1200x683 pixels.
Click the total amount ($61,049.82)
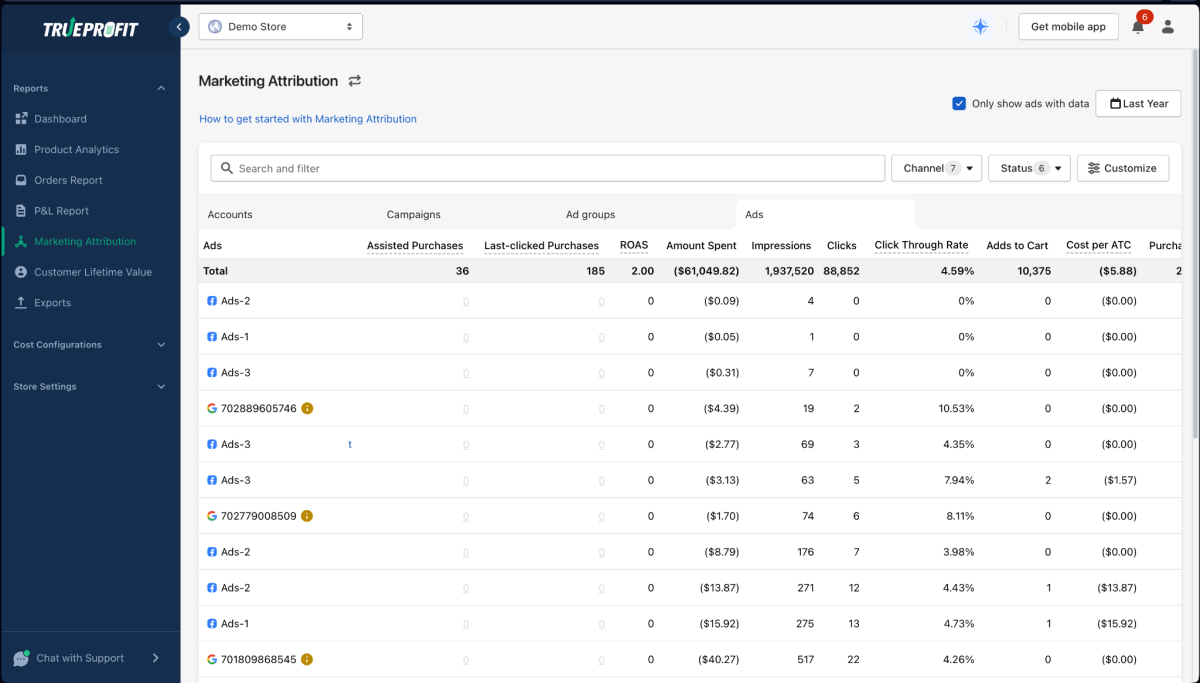pyautogui.click(x=706, y=271)
